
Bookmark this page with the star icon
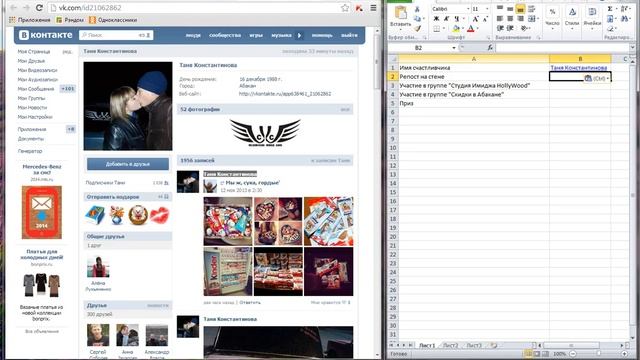tap(345, 8)
